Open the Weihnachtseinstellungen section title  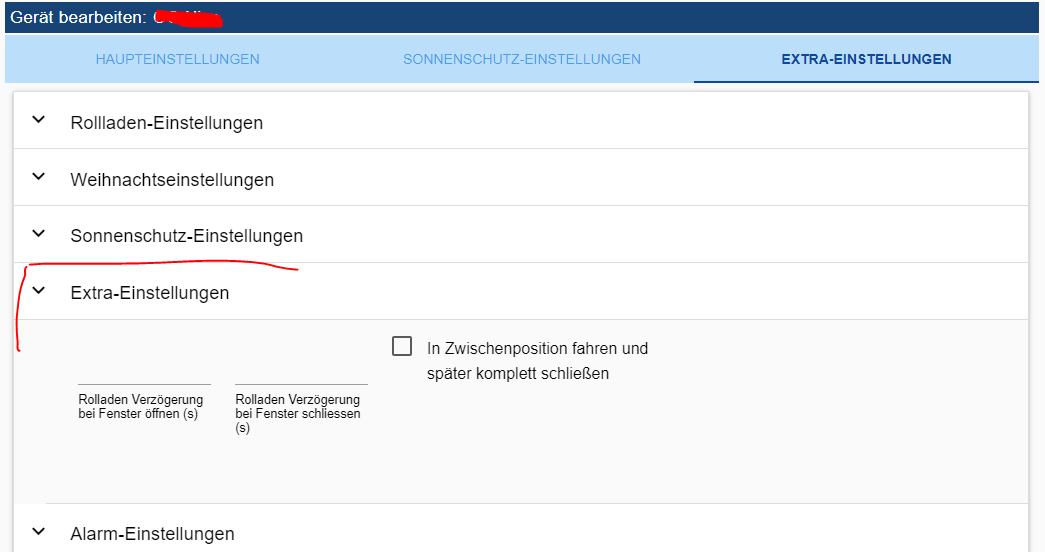click(172, 180)
